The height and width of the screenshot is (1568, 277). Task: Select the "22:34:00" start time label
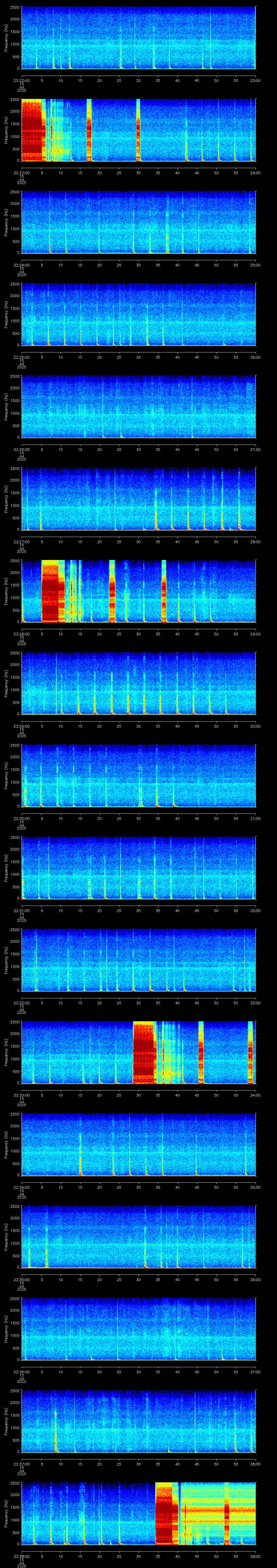[21, 1187]
